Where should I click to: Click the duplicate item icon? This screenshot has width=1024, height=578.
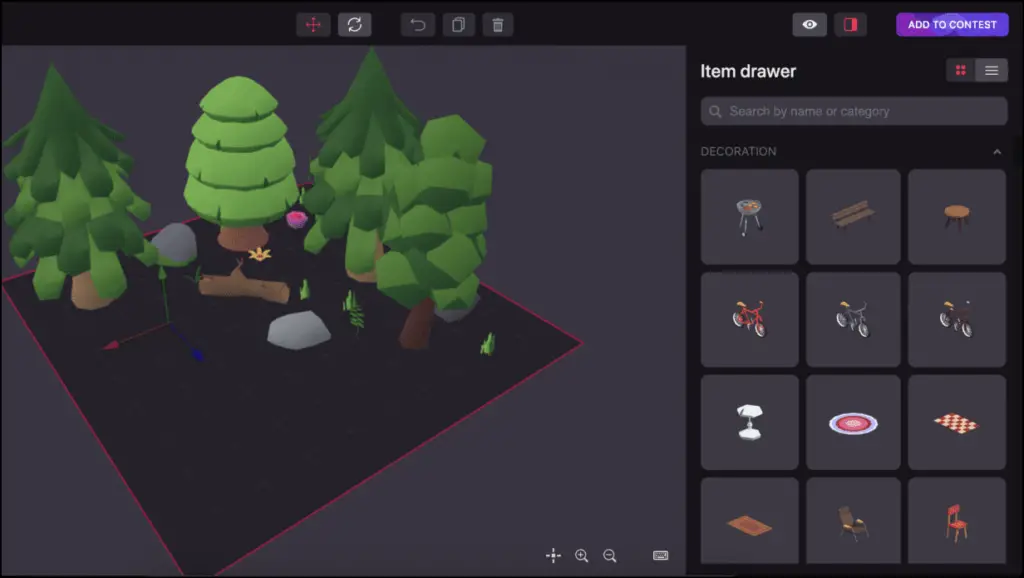click(458, 25)
